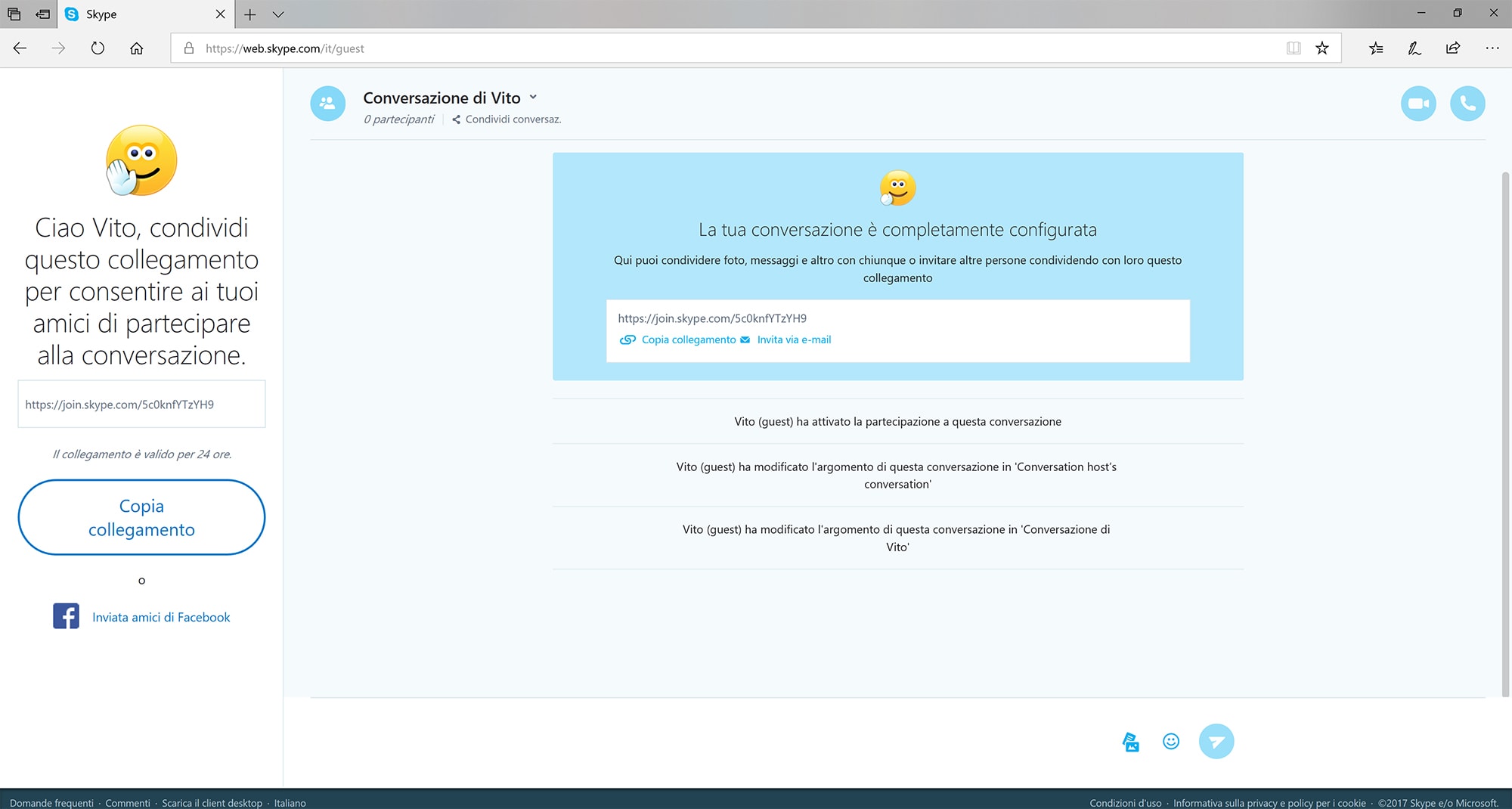Select Inviata amici di Facebook
Screen dimensions: 1512x809
pos(160,616)
